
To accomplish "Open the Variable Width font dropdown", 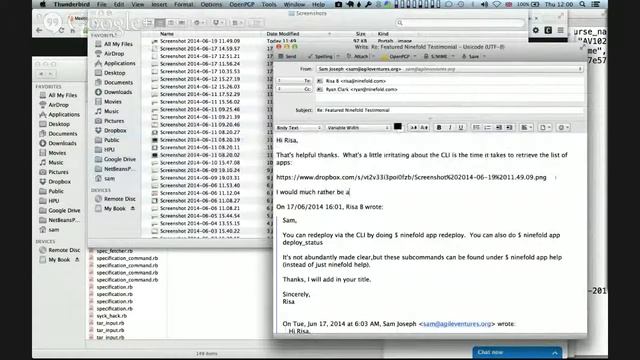I will 358,128.
